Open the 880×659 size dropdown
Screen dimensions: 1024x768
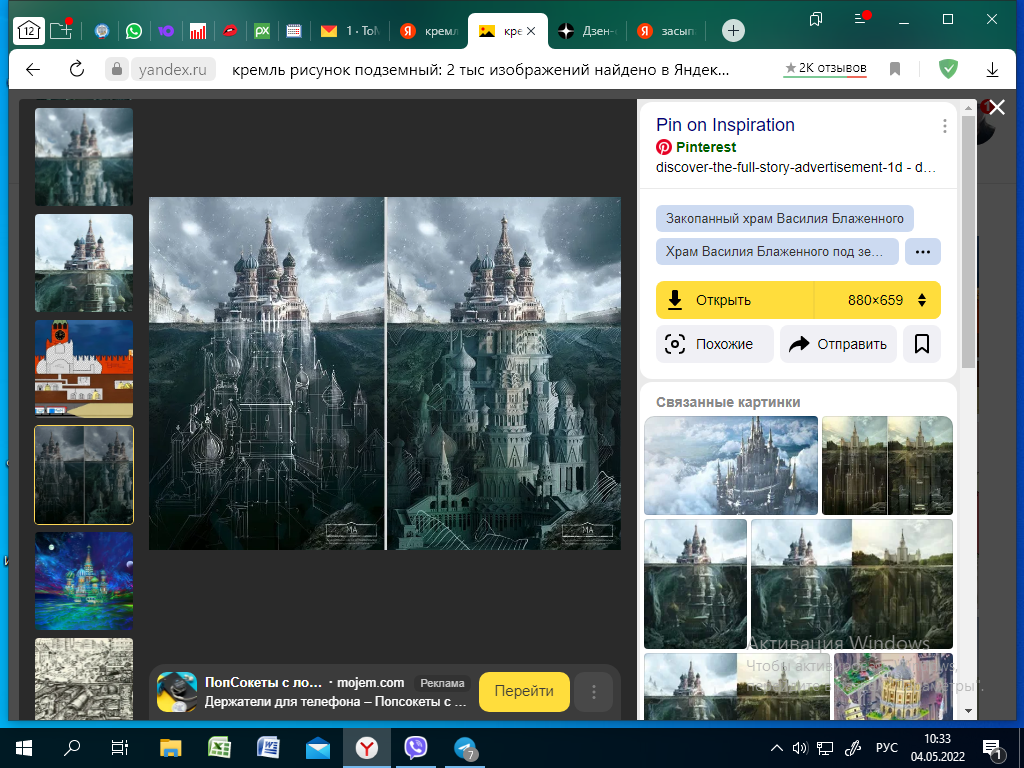click(878, 300)
